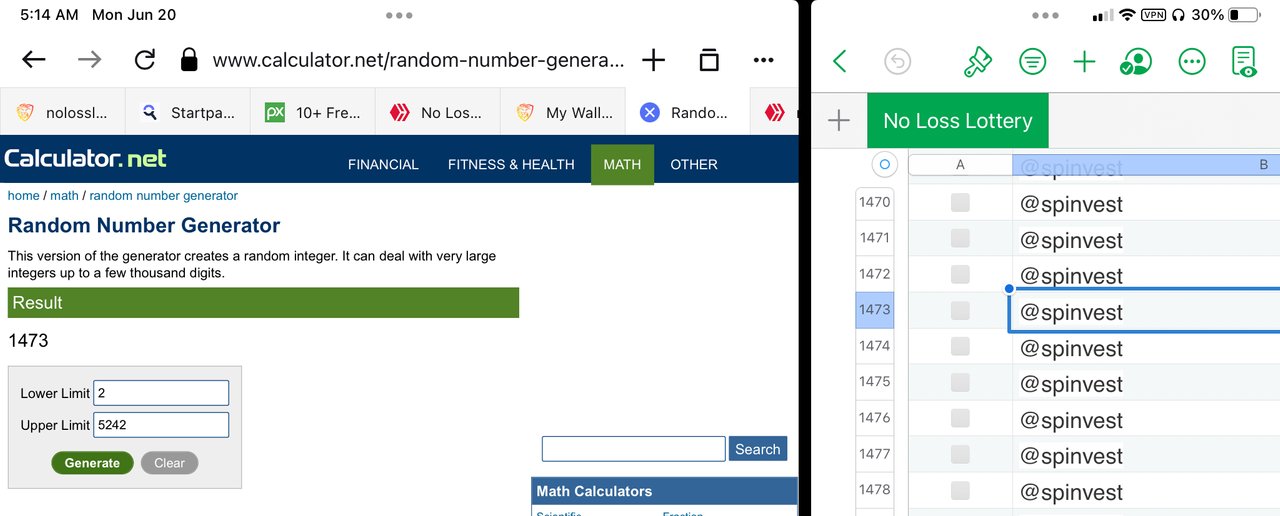Open the Numbers organize filter icon
Viewport: 1280px width, 516px height.
tap(1032, 62)
